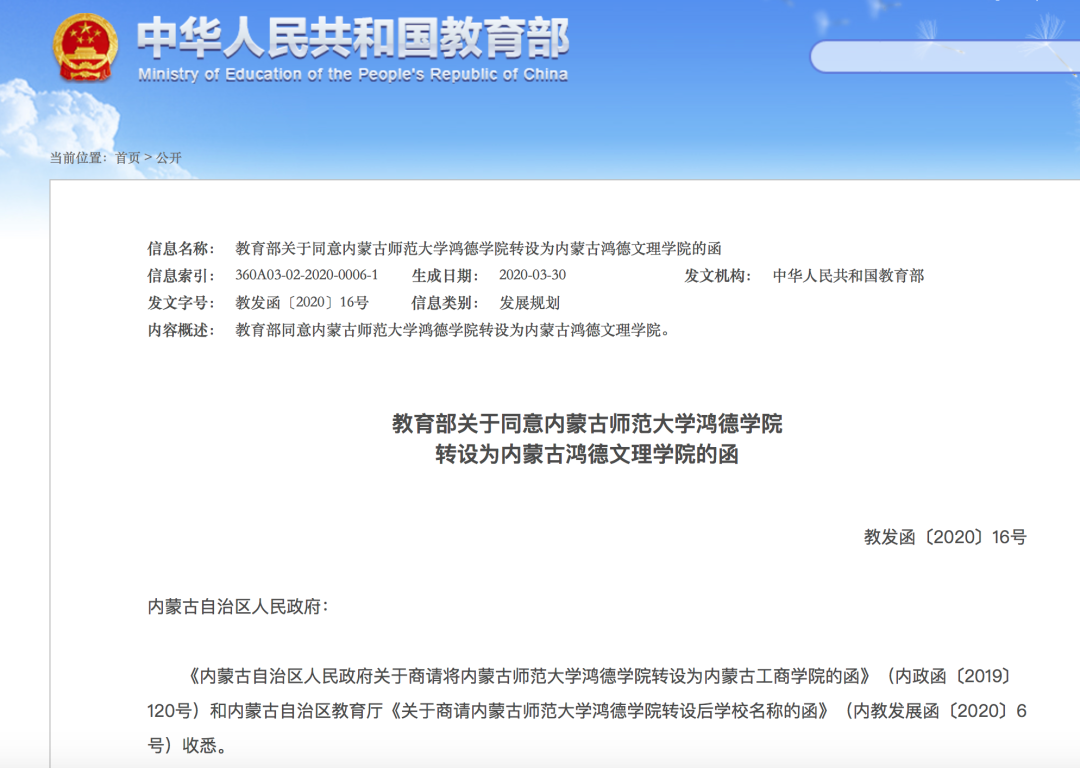
Task: Click the issuer value 中华人民共和国教育部
Action: (848, 276)
